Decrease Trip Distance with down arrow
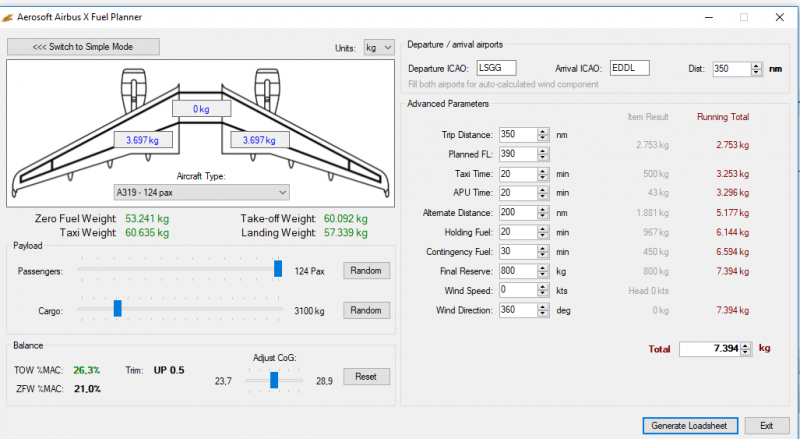This screenshot has width=800, height=439. click(x=543, y=138)
